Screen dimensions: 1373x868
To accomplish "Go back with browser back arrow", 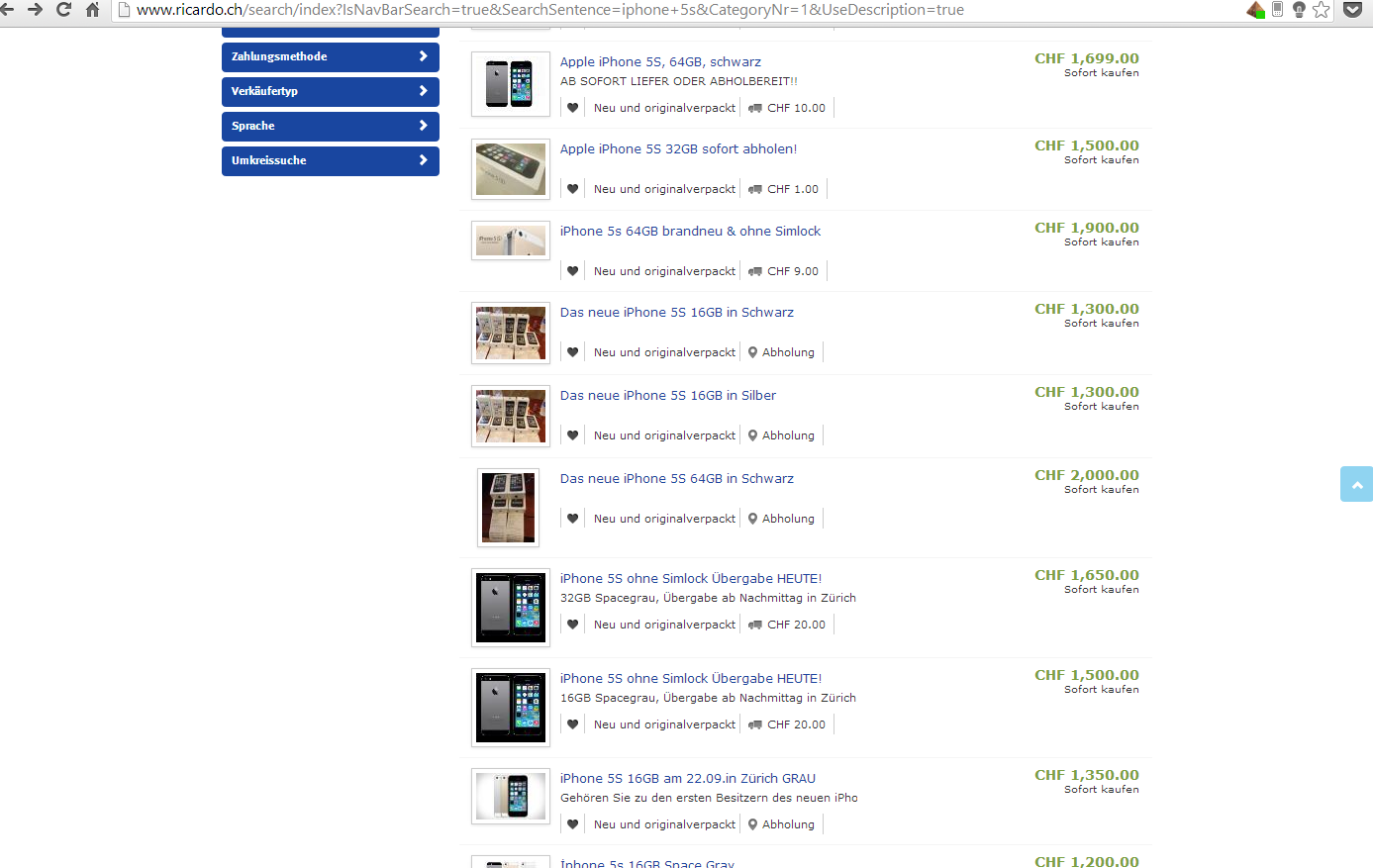I will coord(7,10).
